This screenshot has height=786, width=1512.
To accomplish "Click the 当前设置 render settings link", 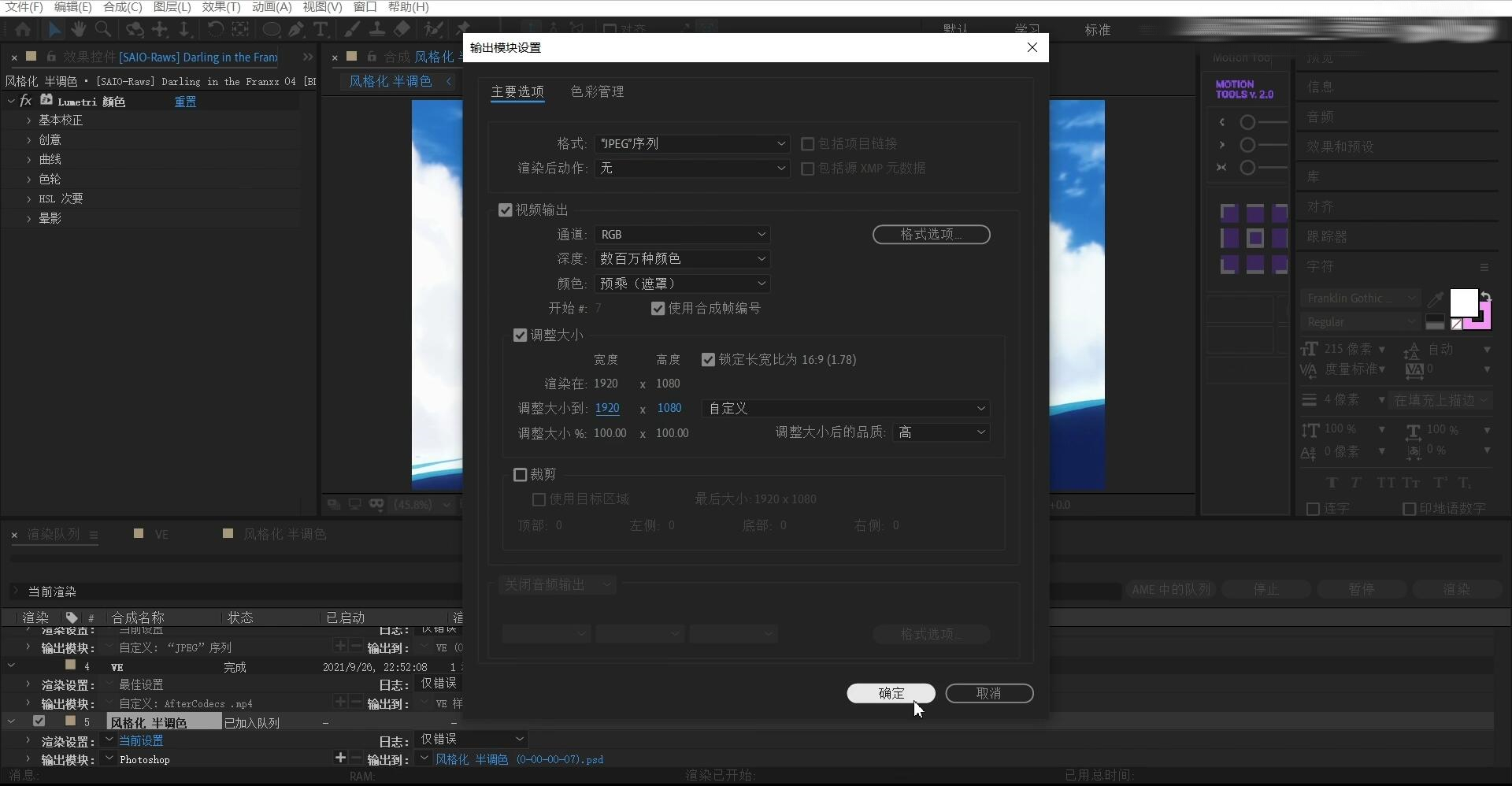I will click(x=141, y=740).
